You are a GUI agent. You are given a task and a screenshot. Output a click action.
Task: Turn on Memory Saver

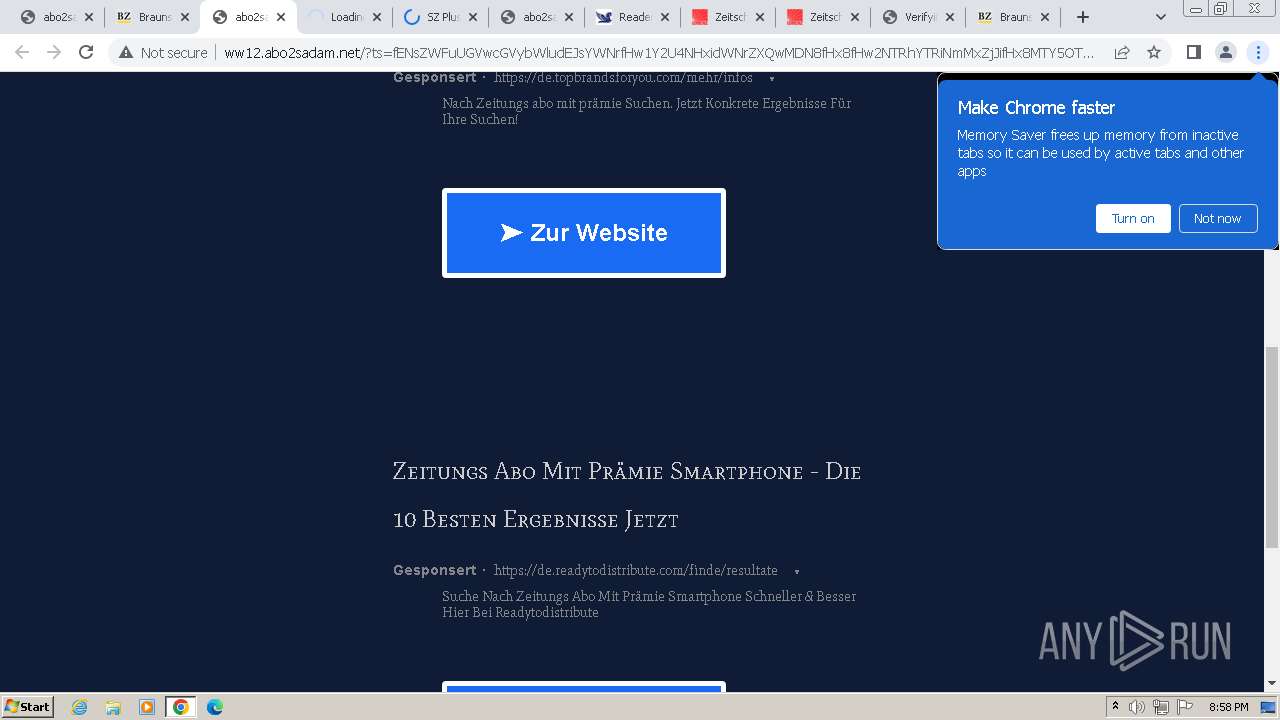tap(1133, 218)
